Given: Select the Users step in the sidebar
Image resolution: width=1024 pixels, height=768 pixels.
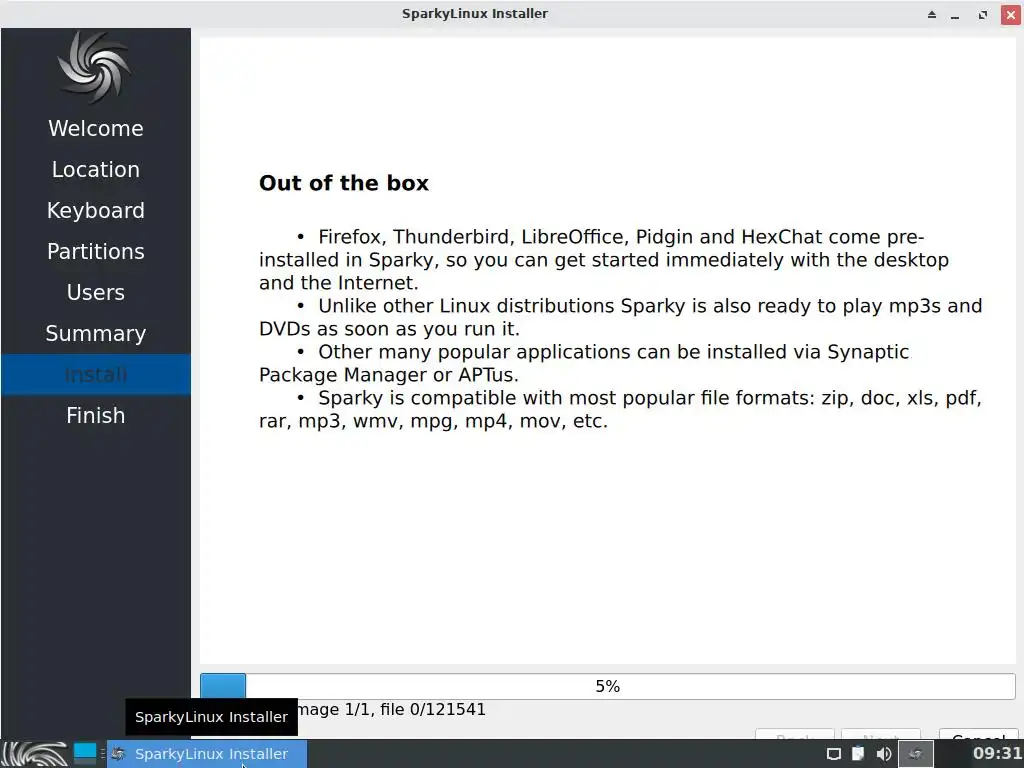Looking at the screenshot, I should [96, 293].
